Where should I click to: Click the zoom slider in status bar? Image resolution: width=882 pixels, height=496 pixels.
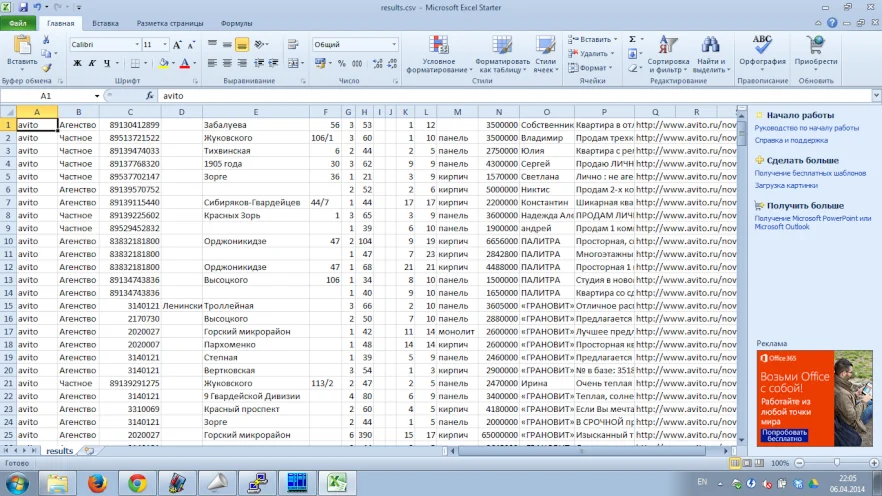(x=837, y=464)
